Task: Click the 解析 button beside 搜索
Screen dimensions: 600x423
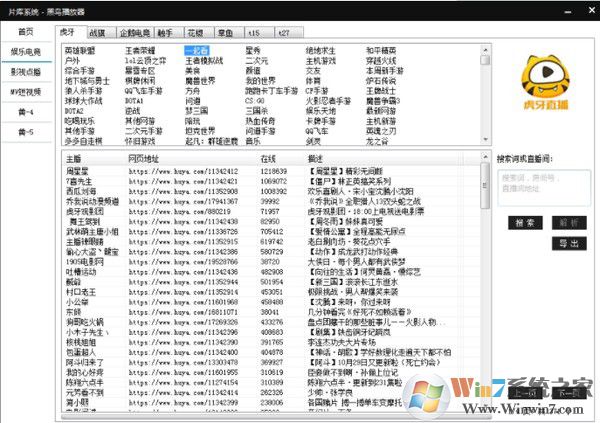Action: [x=569, y=223]
